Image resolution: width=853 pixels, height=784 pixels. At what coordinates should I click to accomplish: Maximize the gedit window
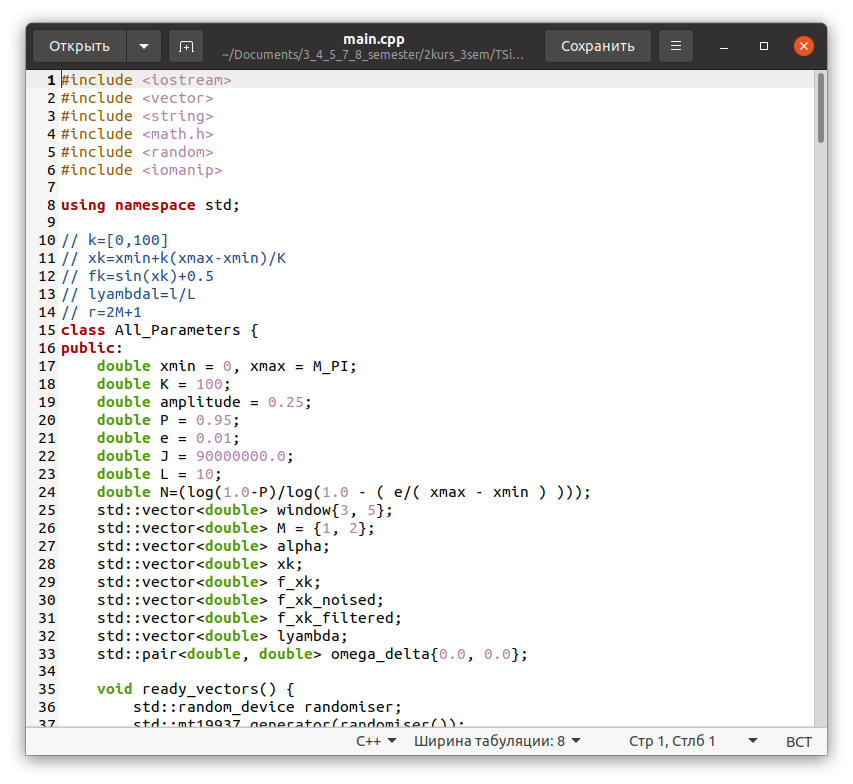(764, 46)
